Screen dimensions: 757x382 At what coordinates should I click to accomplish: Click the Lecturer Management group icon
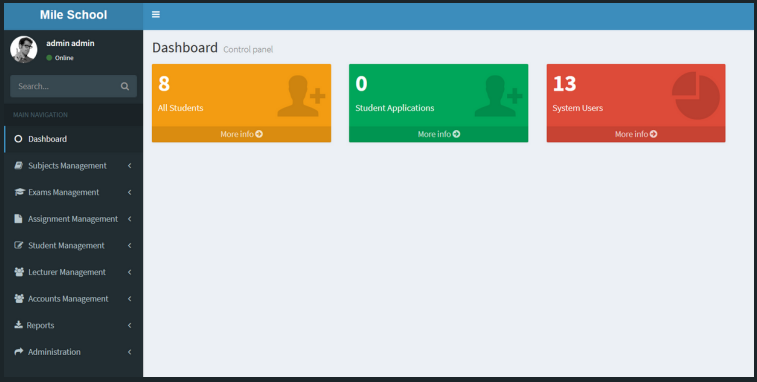point(19,272)
